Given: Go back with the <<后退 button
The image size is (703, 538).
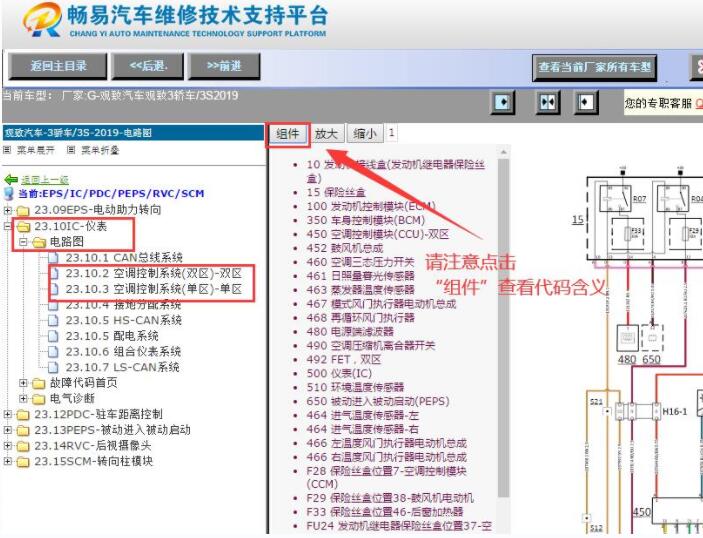Looking at the screenshot, I should 148,66.
